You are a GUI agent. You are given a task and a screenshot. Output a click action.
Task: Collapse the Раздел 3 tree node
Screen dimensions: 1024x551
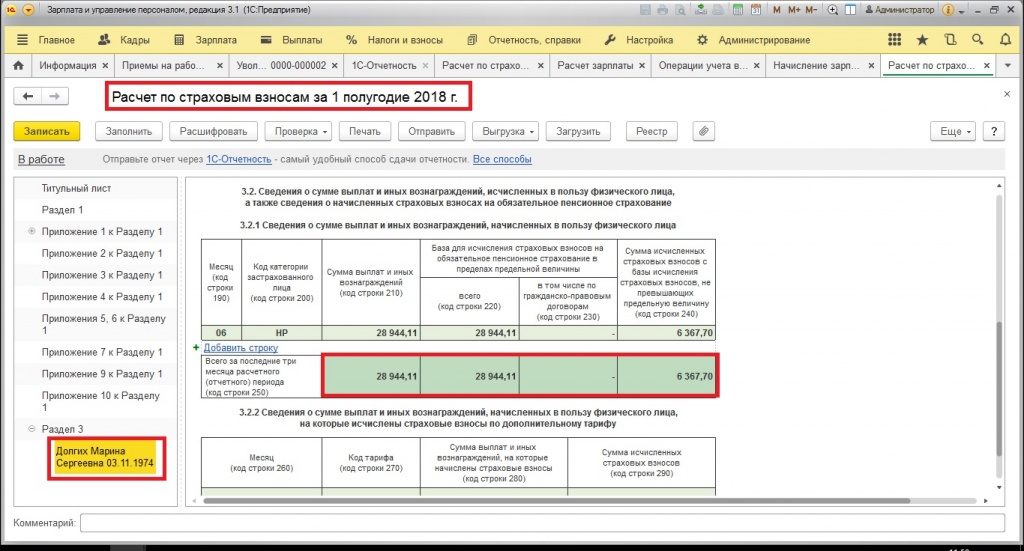(31, 429)
